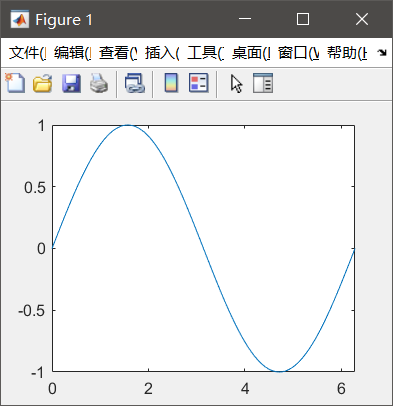This screenshot has width=393, height=406.
Task: Toggle the Edit Plot arrow tool
Action: 236,83
